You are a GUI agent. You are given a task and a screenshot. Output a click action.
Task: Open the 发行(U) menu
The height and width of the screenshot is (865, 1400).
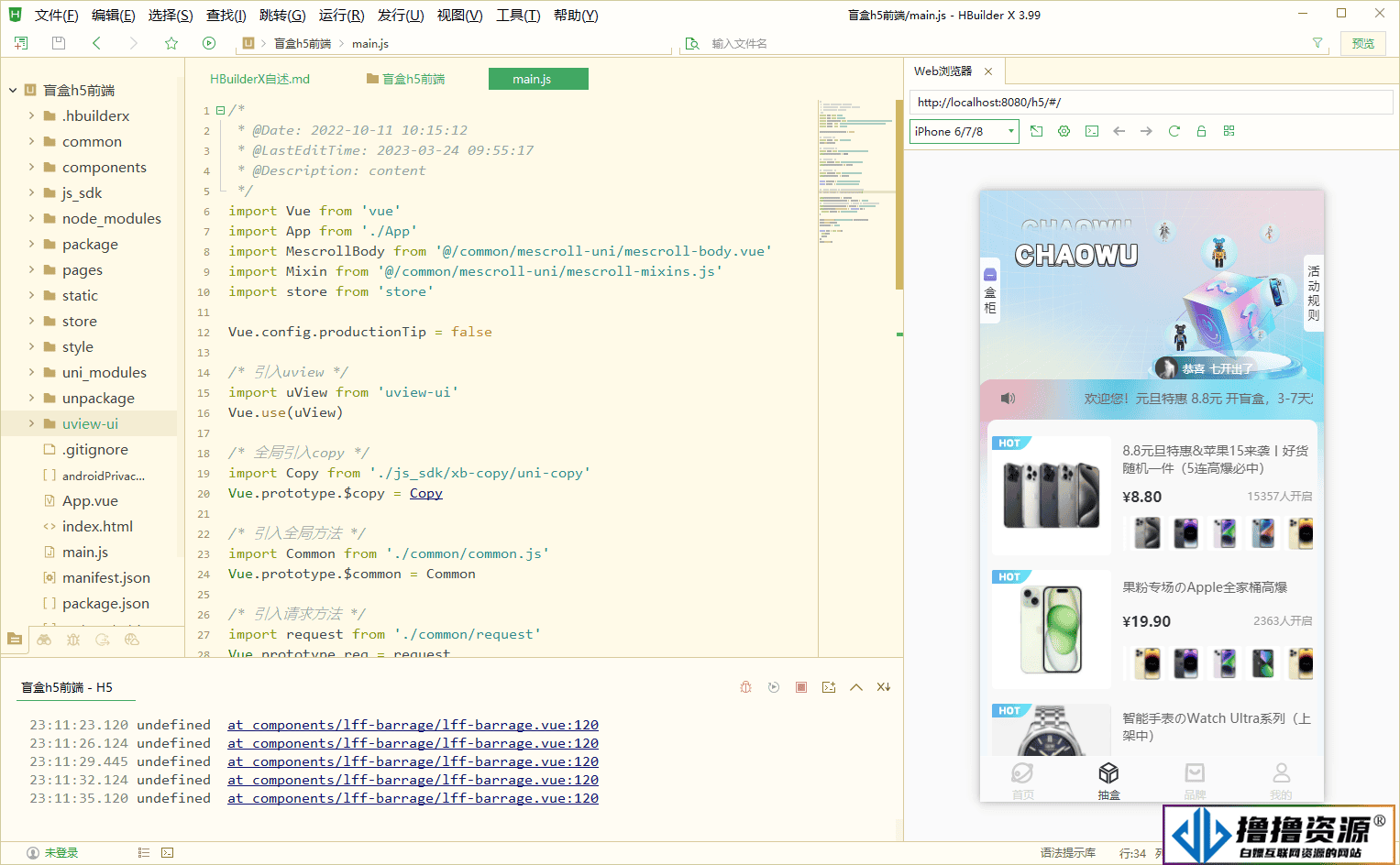tap(401, 16)
